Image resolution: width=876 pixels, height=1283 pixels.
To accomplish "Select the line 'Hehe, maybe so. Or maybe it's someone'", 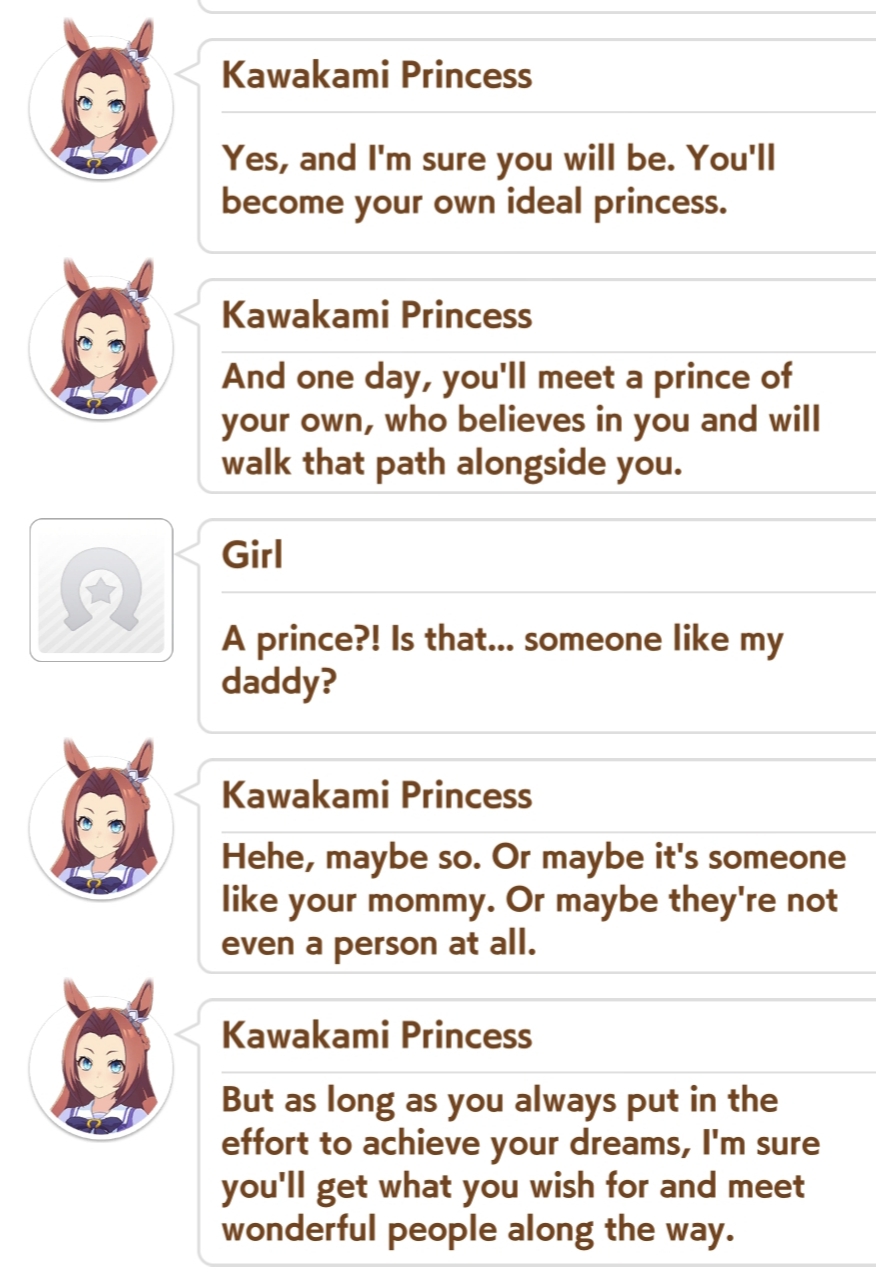I will coord(533,858).
